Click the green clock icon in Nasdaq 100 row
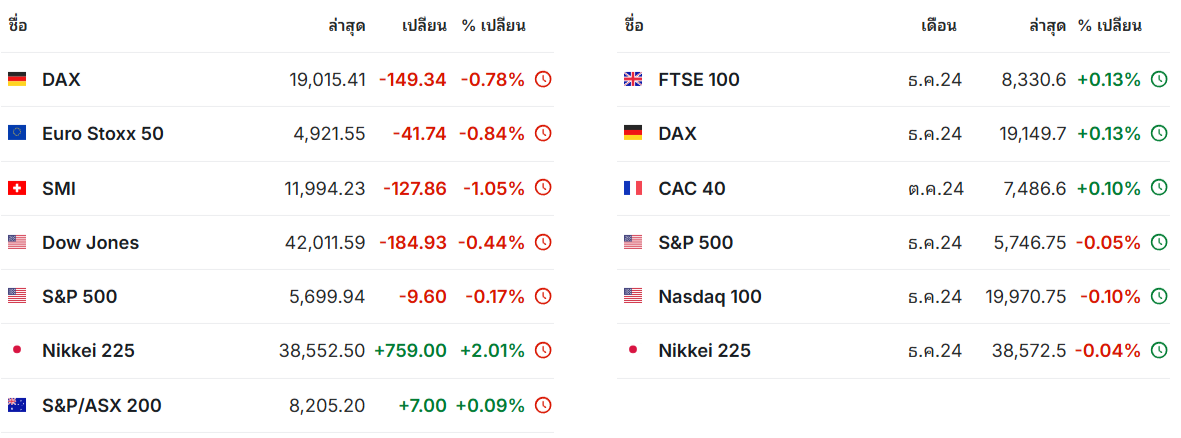The width and height of the screenshot is (1181, 438). 1159,297
